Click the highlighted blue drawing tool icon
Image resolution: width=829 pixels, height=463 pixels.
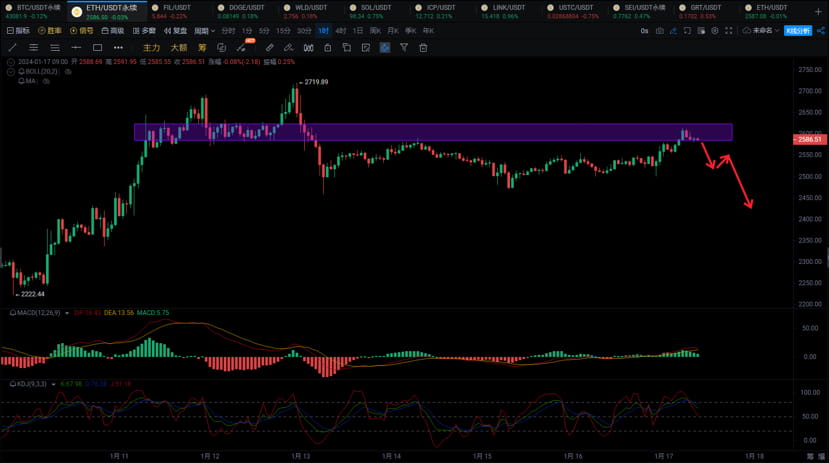tap(385, 48)
